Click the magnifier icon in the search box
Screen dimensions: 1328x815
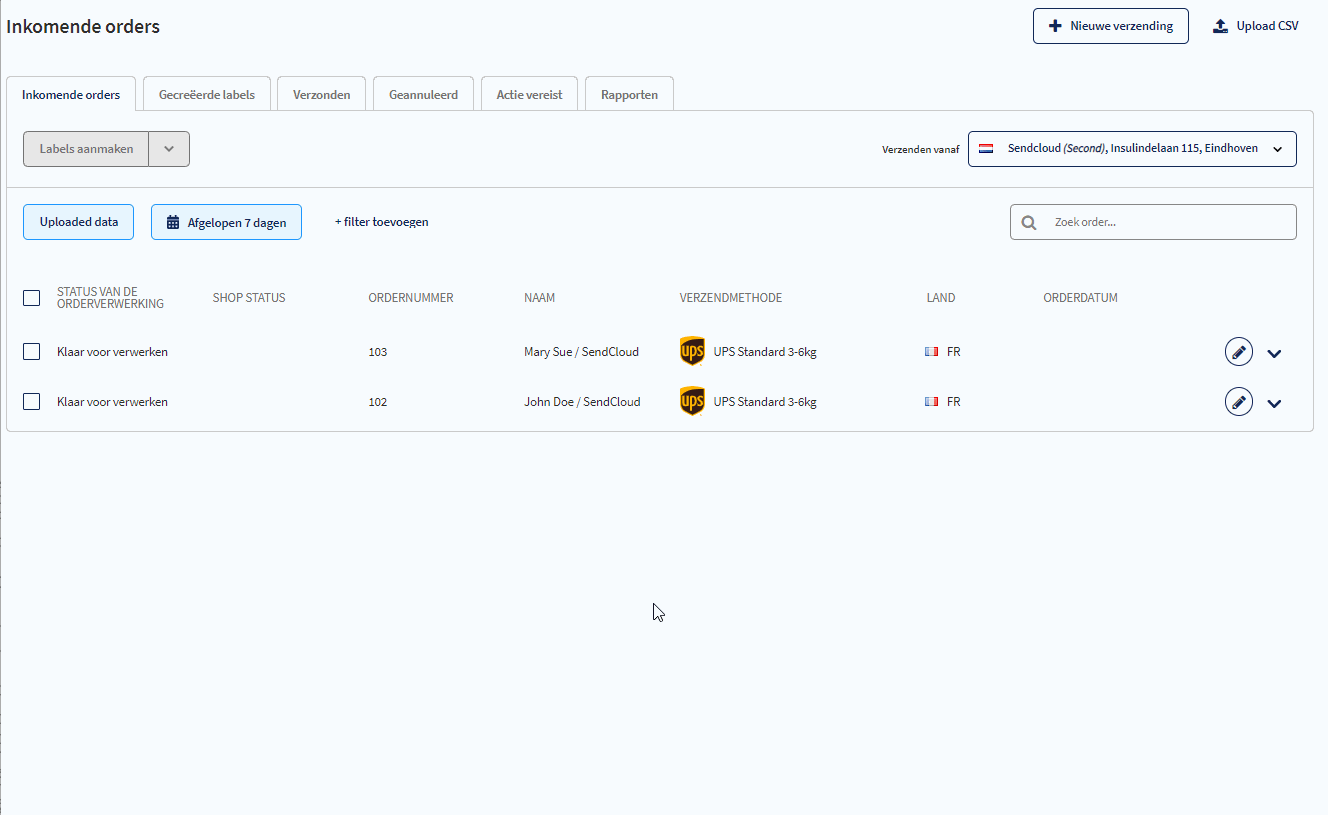coord(1029,222)
